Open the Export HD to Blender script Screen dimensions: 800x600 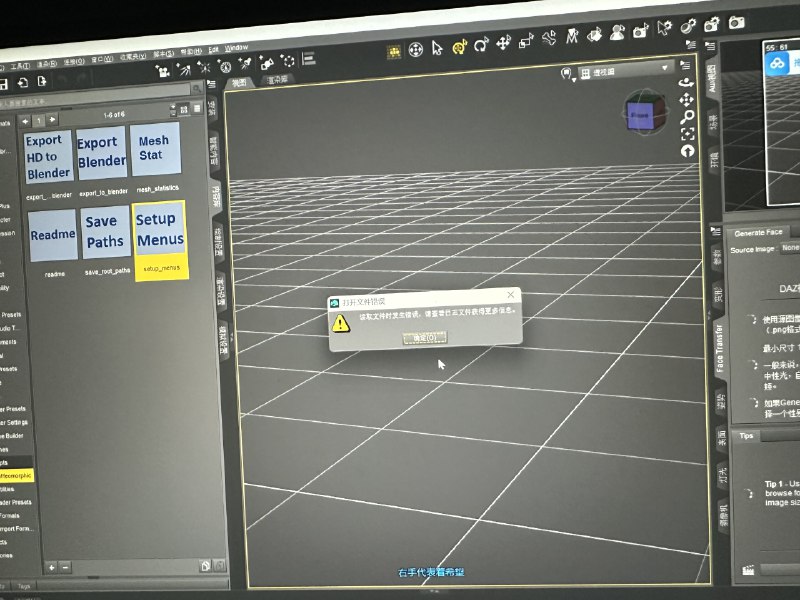tap(49, 157)
